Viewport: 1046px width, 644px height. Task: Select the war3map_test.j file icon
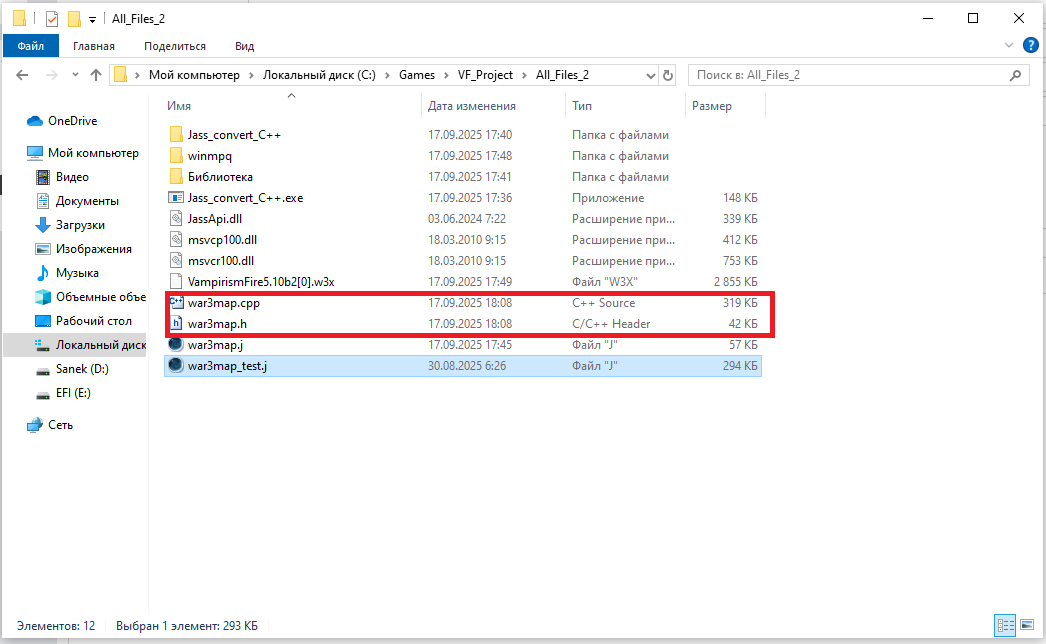[x=175, y=366]
